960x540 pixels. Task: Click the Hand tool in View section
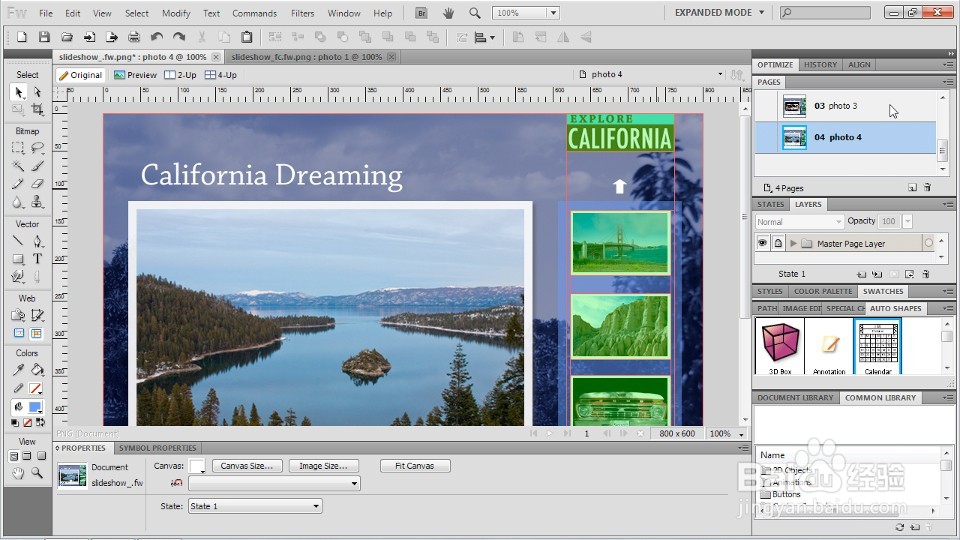coord(18,473)
